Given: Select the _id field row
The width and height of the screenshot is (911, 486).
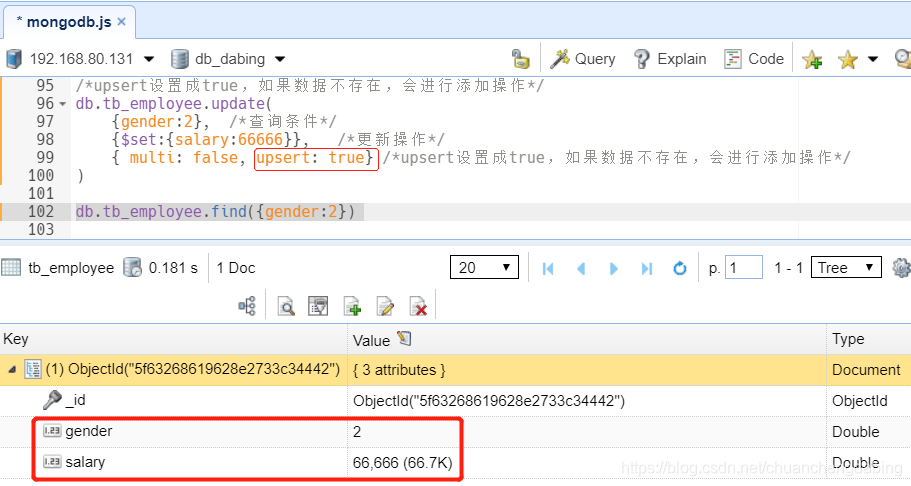Looking at the screenshot, I should click(456, 401).
